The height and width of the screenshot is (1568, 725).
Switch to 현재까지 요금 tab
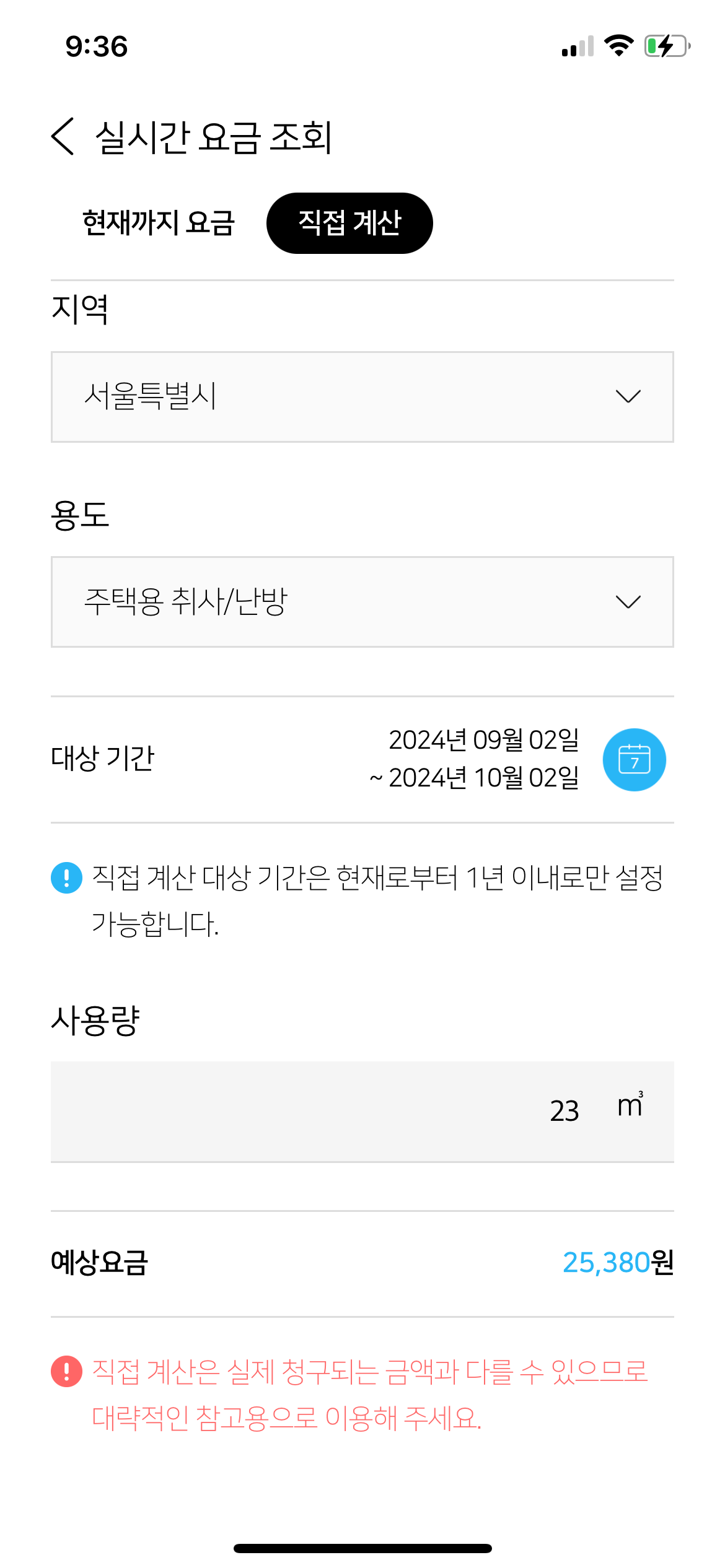(x=159, y=223)
